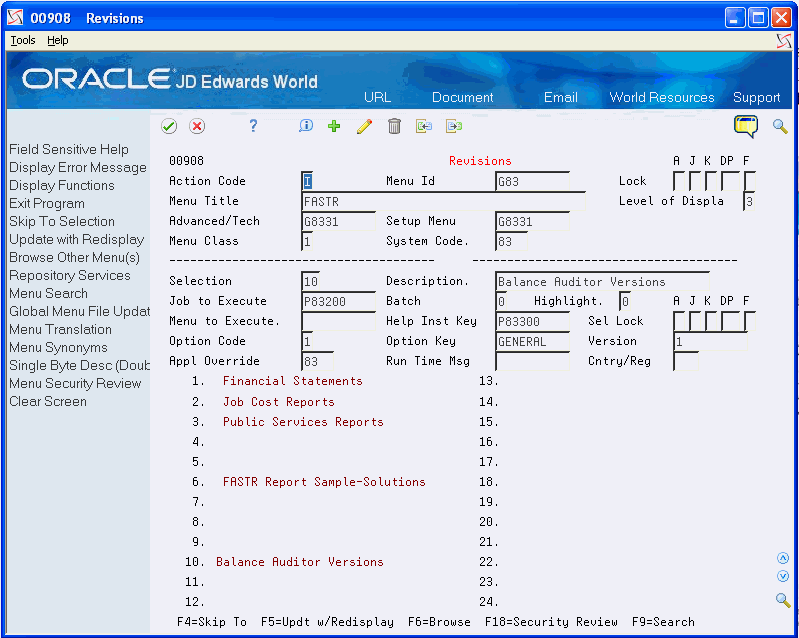Click Help Inst Key field P83300
Viewport: 799px width, 638px height.
click(x=532, y=321)
